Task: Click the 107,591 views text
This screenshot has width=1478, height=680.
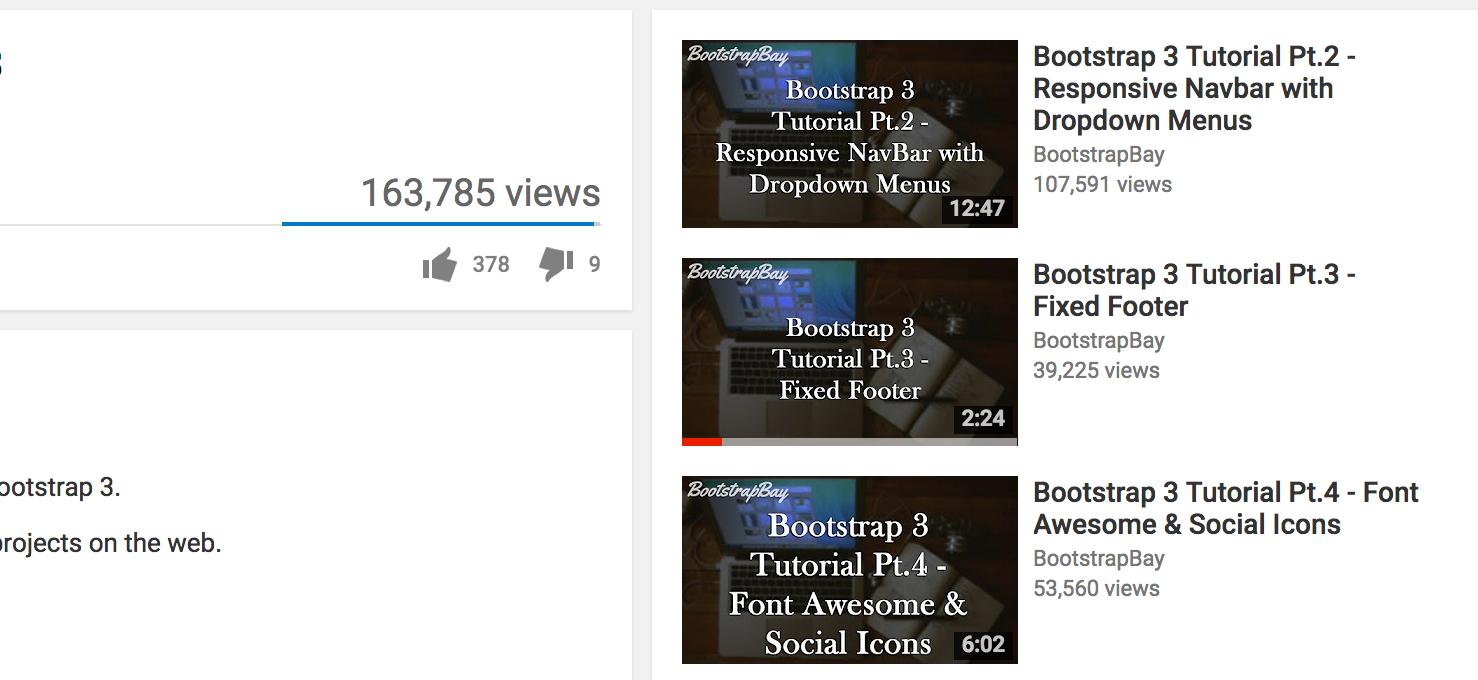Action: [x=1102, y=185]
